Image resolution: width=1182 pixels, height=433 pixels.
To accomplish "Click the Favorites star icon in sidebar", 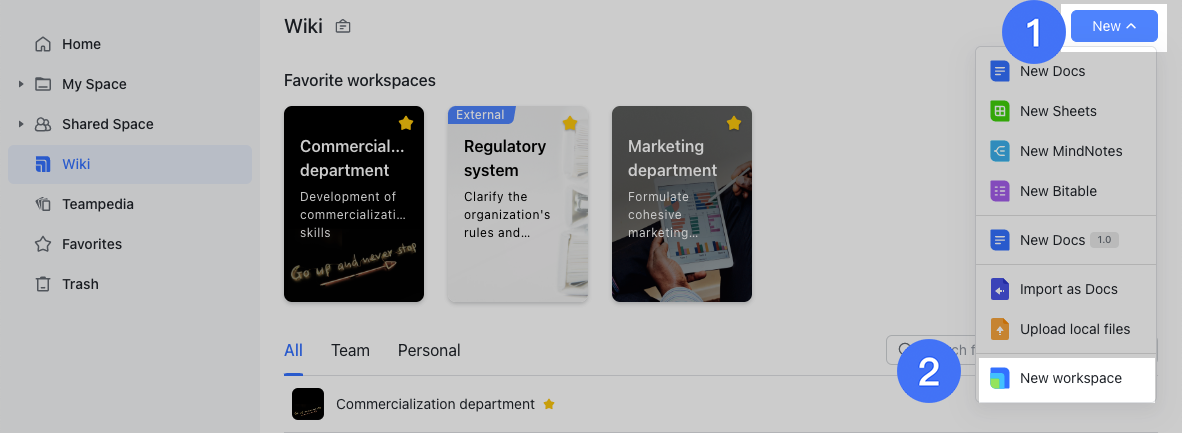I will pyautogui.click(x=43, y=244).
